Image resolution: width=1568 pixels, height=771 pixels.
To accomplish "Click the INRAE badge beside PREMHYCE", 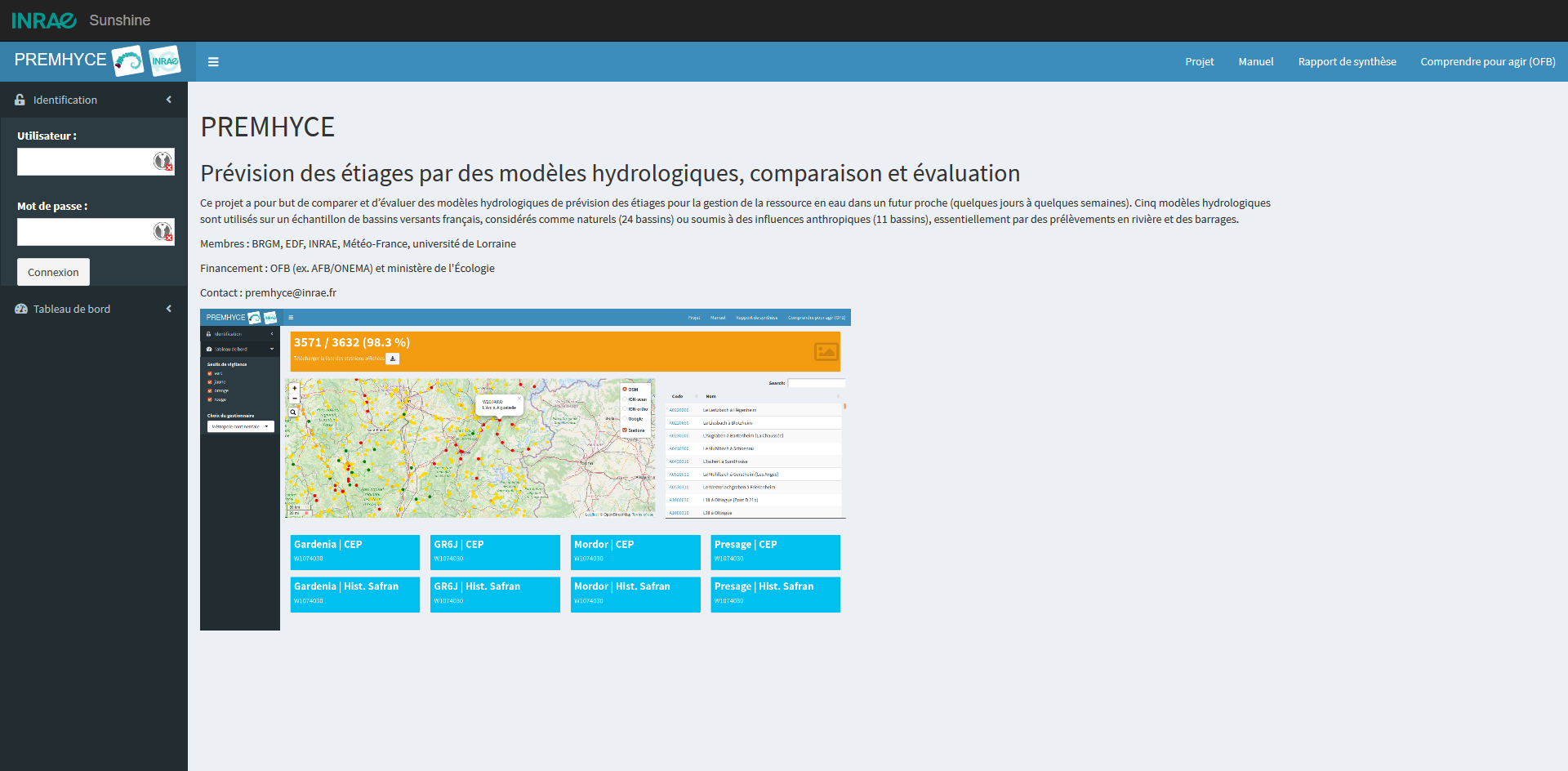I will coord(165,61).
